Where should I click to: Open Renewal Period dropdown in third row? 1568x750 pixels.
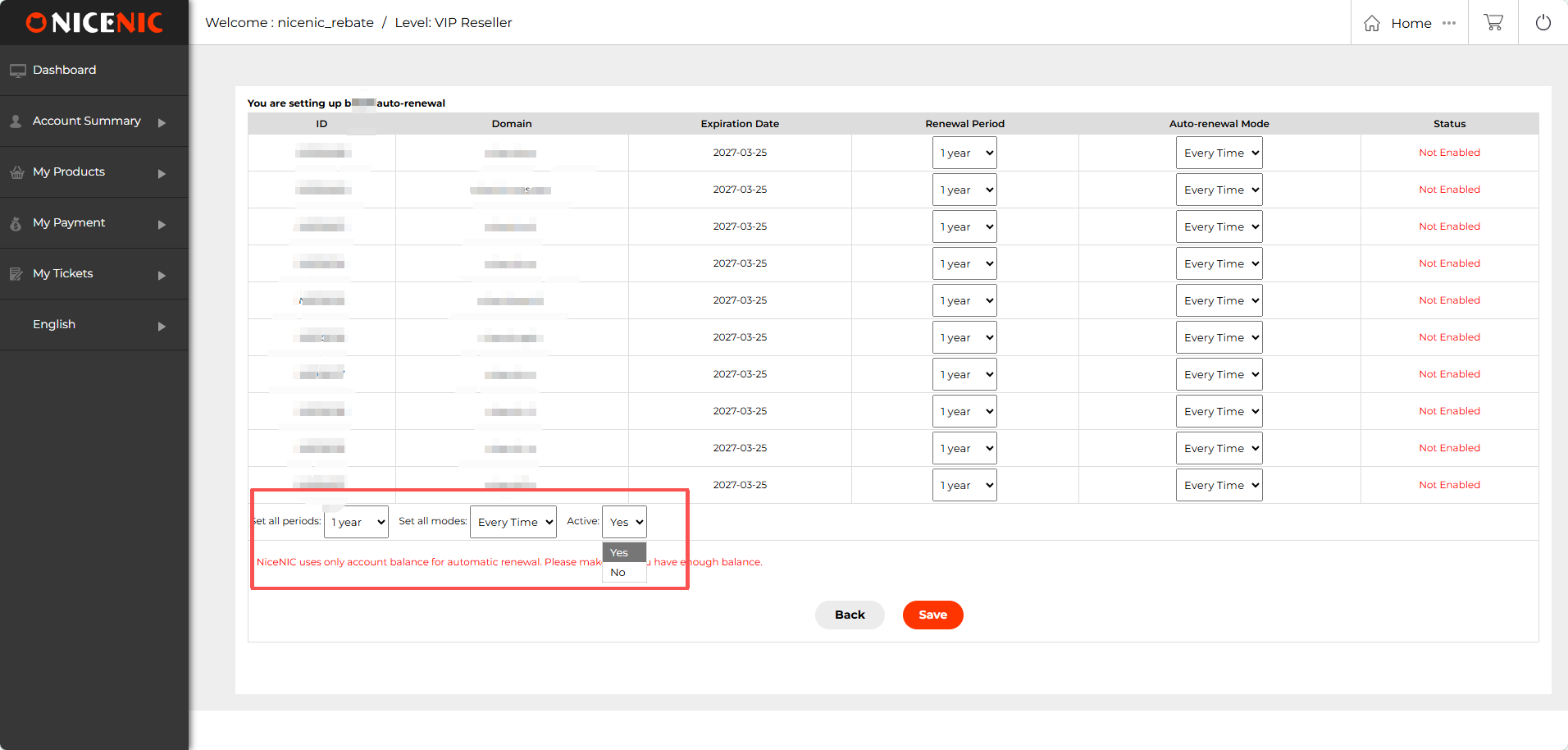coord(964,226)
